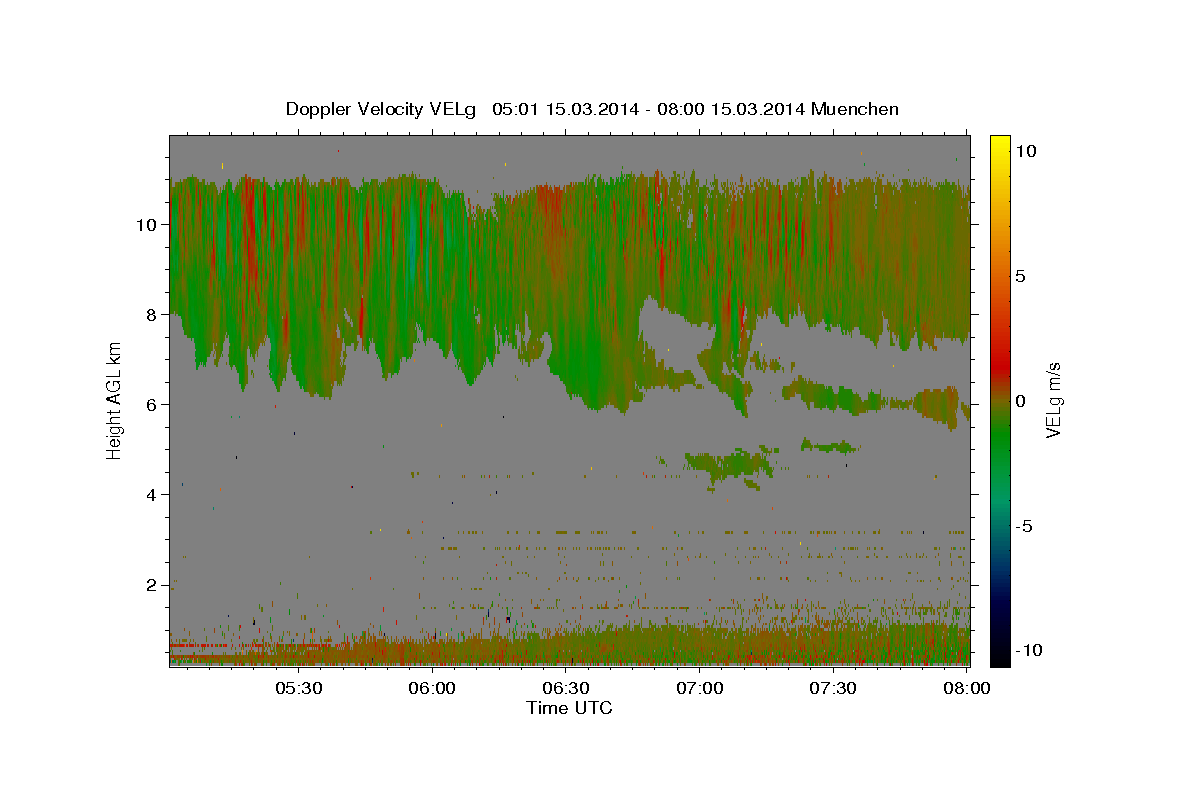Screen dimensions: 1200x800
Task: Click the 'VELg m/s' colorbar label
Action: 1053,400
